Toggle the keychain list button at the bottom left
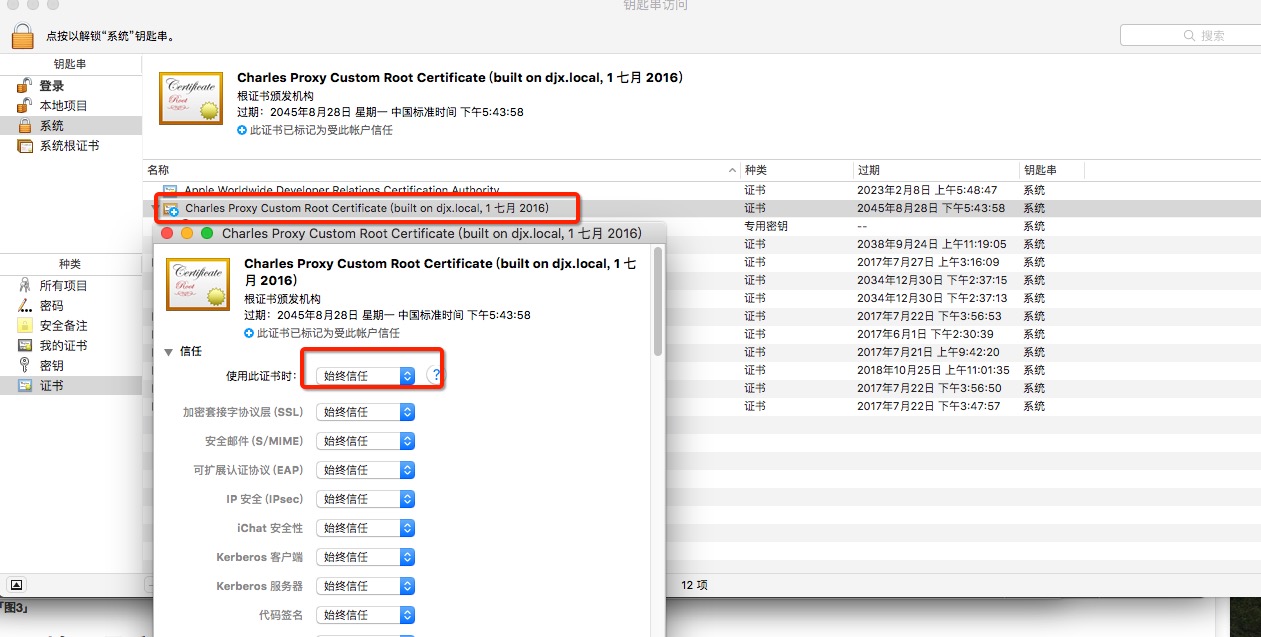Image resolution: width=1261 pixels, height=637 pixels. pyautogui.click(x=17, y=585)
